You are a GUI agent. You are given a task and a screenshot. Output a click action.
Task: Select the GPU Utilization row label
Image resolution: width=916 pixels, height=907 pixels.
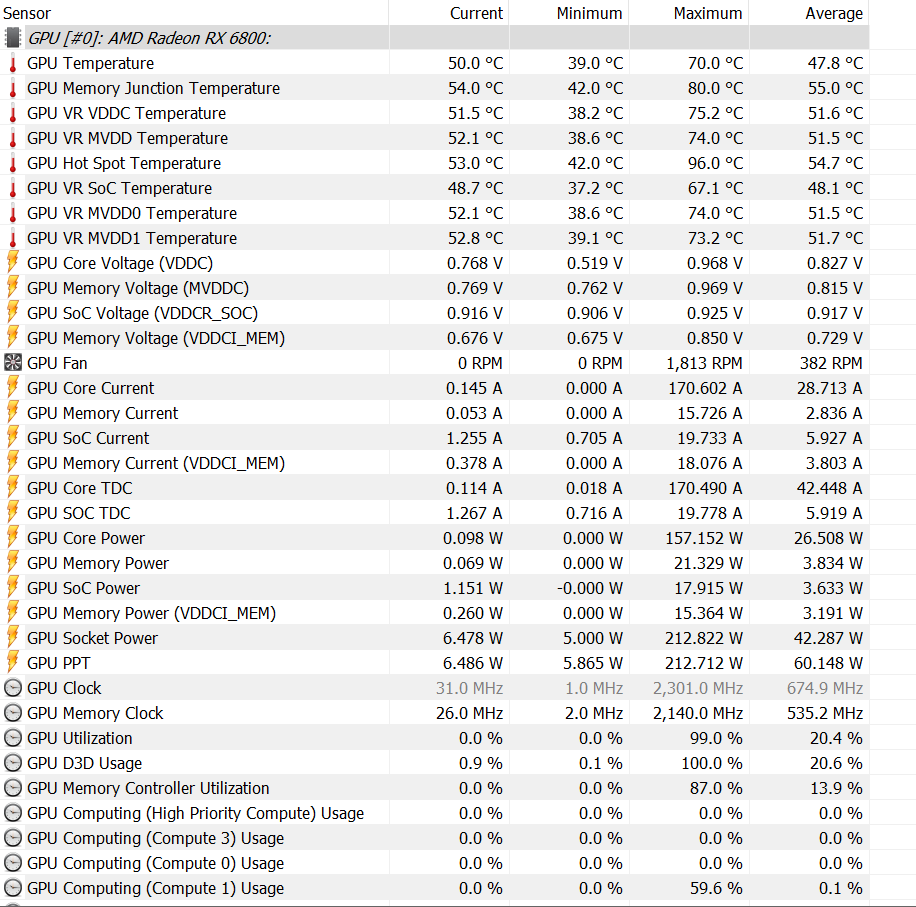tap(79, 738)
